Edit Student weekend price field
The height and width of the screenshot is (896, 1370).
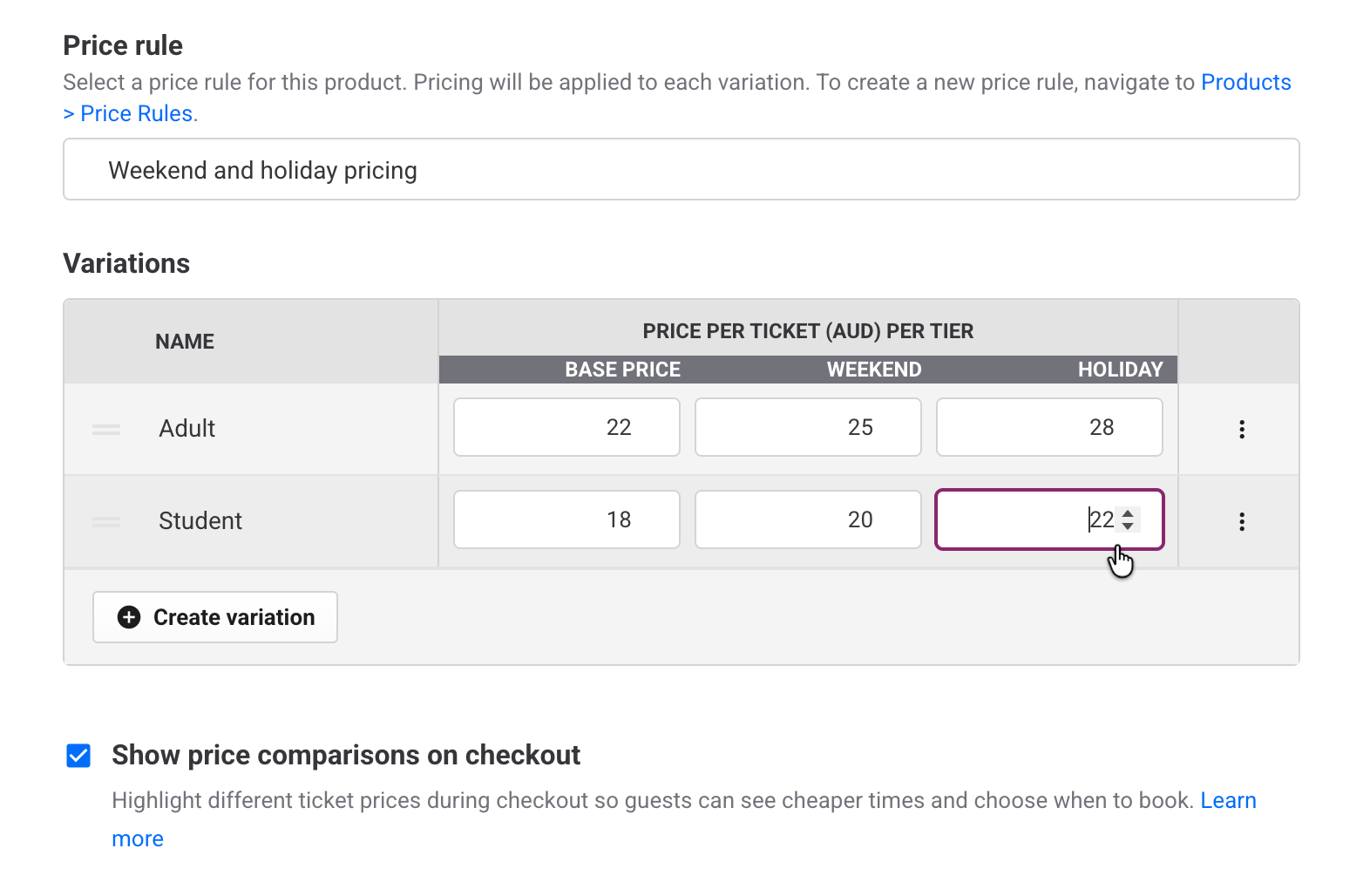coord(807,519)
